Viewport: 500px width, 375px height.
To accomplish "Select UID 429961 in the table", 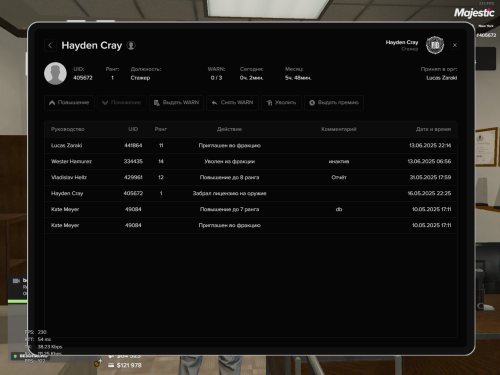I will 133,177.
